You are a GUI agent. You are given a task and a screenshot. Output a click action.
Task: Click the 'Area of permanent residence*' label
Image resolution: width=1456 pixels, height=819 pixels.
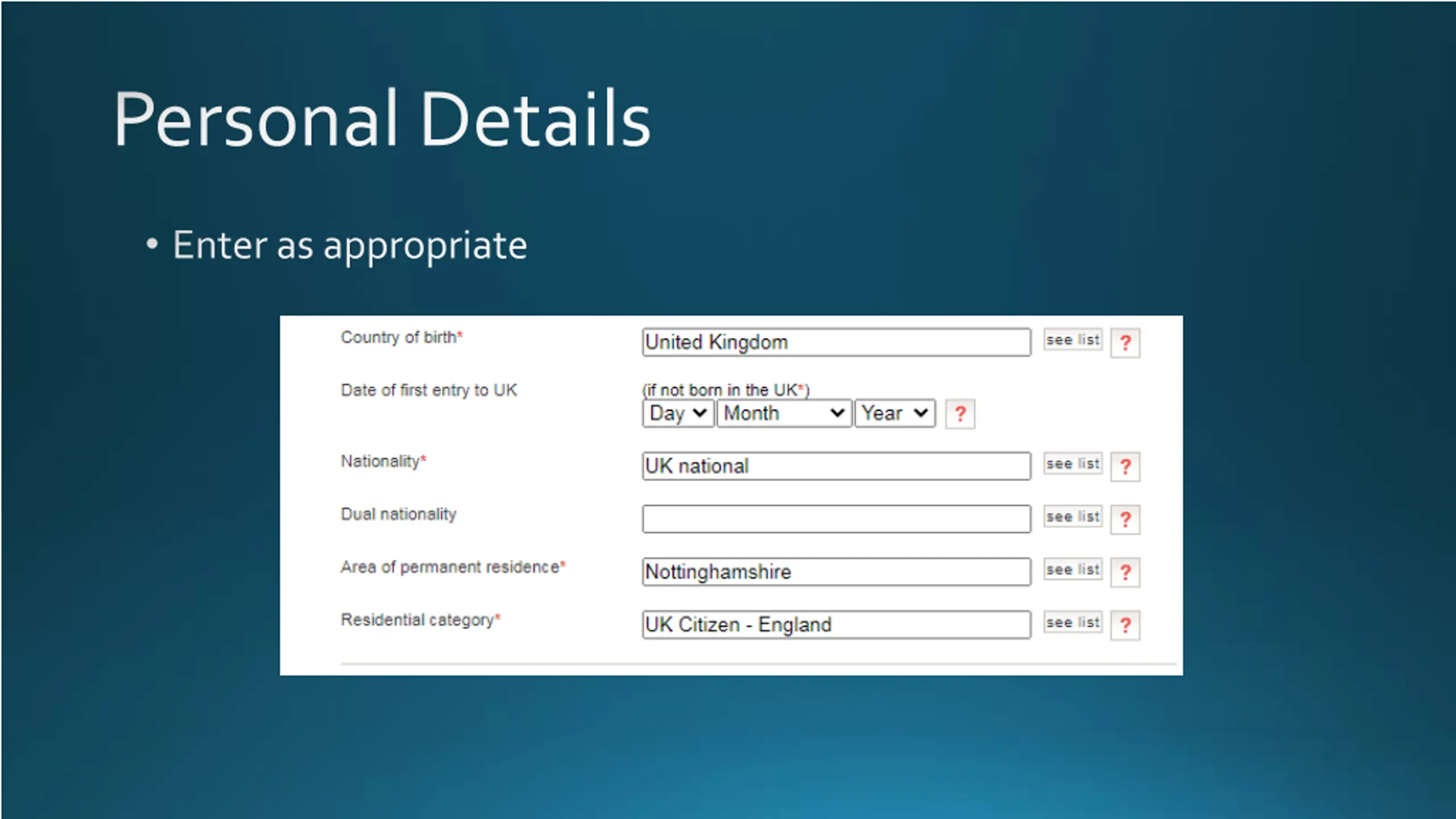pyautogui.click(x=453, y=567)
